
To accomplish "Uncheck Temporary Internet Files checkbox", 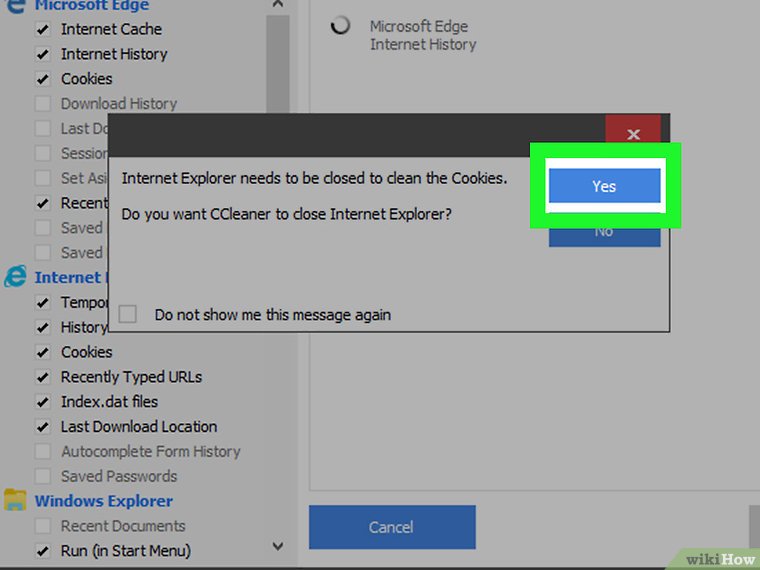I will pyautogui.click(x=43, y=302).
